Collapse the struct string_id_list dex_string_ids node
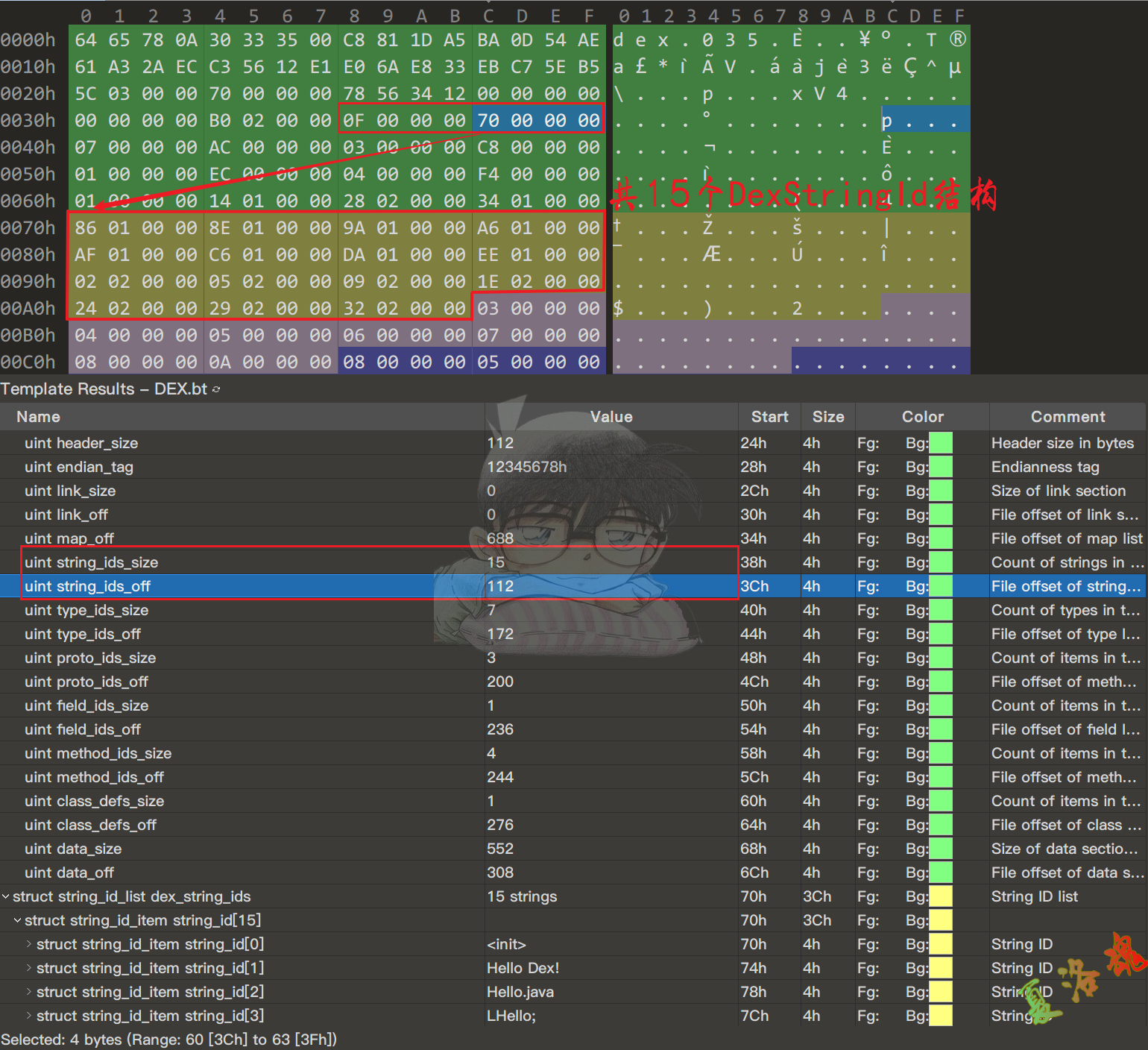Screen dimensions: 1148x1050 [6, 896]
